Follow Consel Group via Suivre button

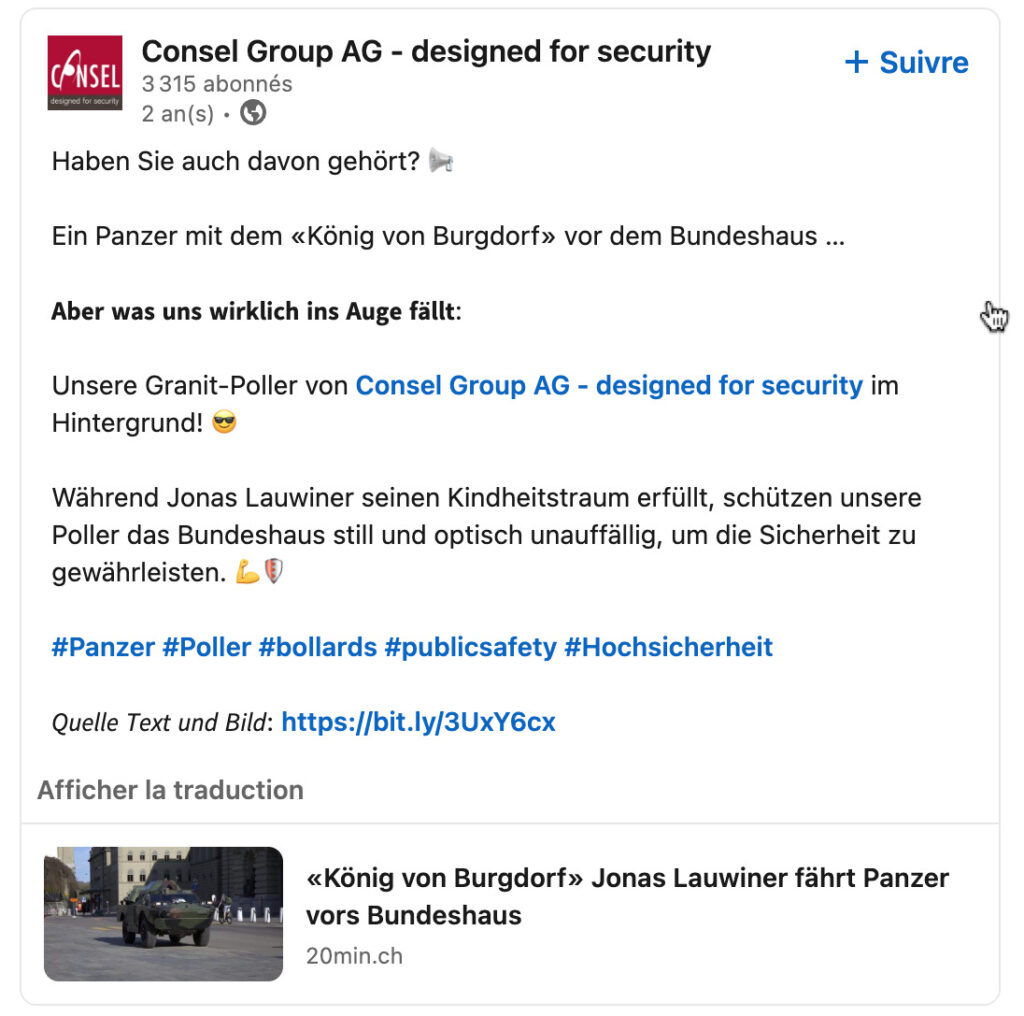pos(906,62)
